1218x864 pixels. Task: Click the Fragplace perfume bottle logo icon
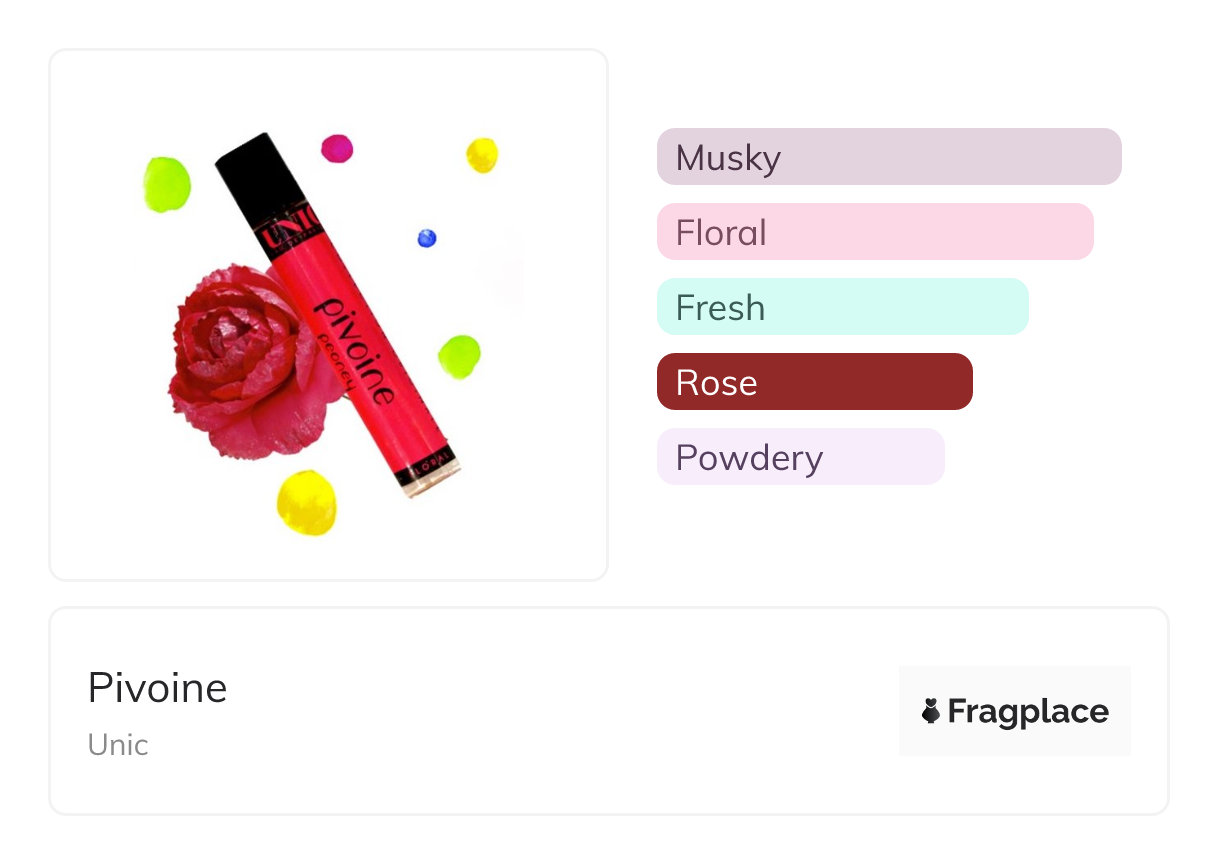click(931, 711)
